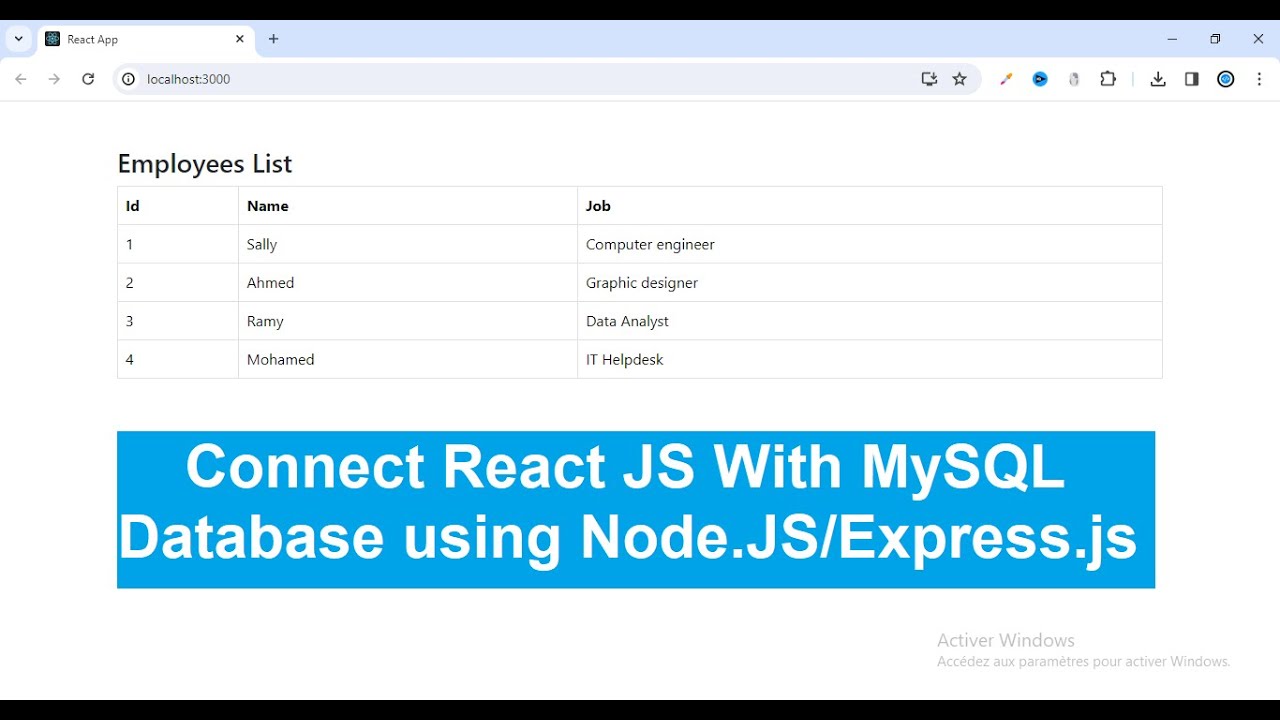Viewport: 1280px width, 720px height.
Task: Select the React App tab
Action: [146, 39]
